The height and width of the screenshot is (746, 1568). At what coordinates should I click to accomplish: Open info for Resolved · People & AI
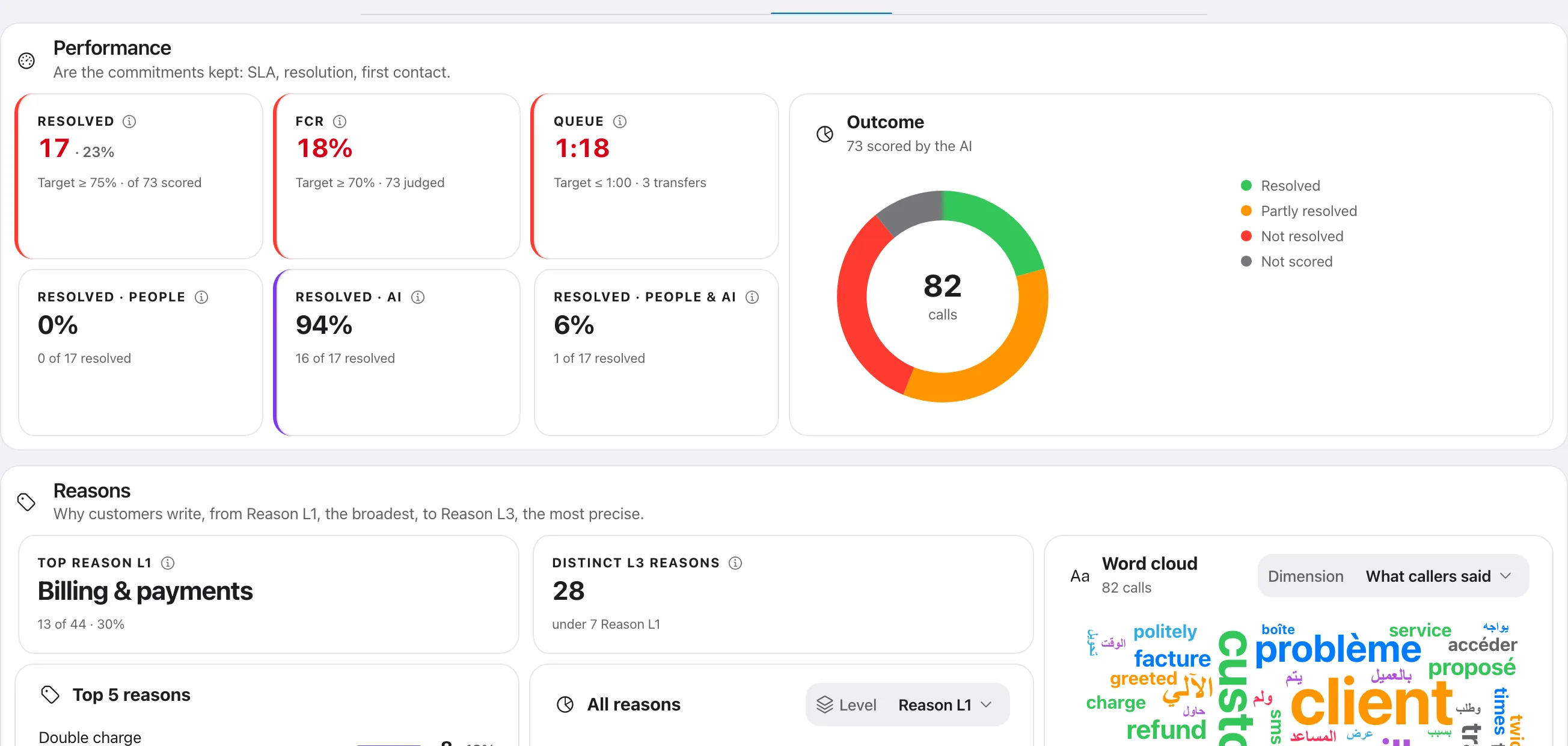click(752, 297)
